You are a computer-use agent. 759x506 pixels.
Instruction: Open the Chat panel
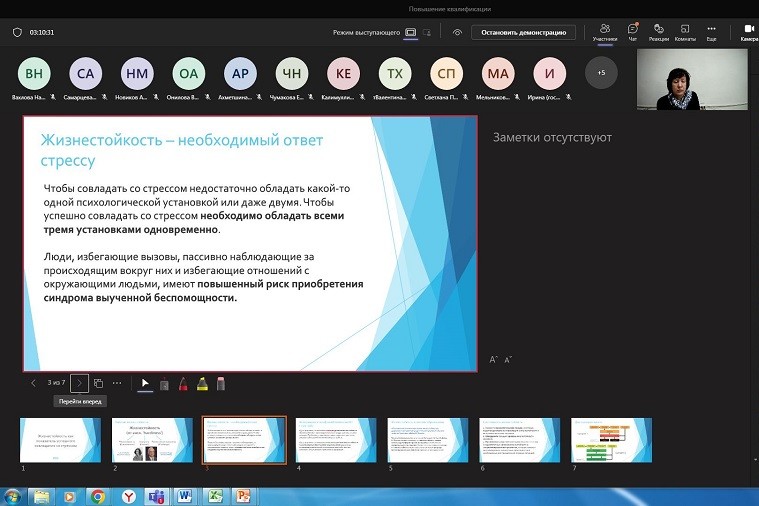pyautogui.click(x=632, y=32)
